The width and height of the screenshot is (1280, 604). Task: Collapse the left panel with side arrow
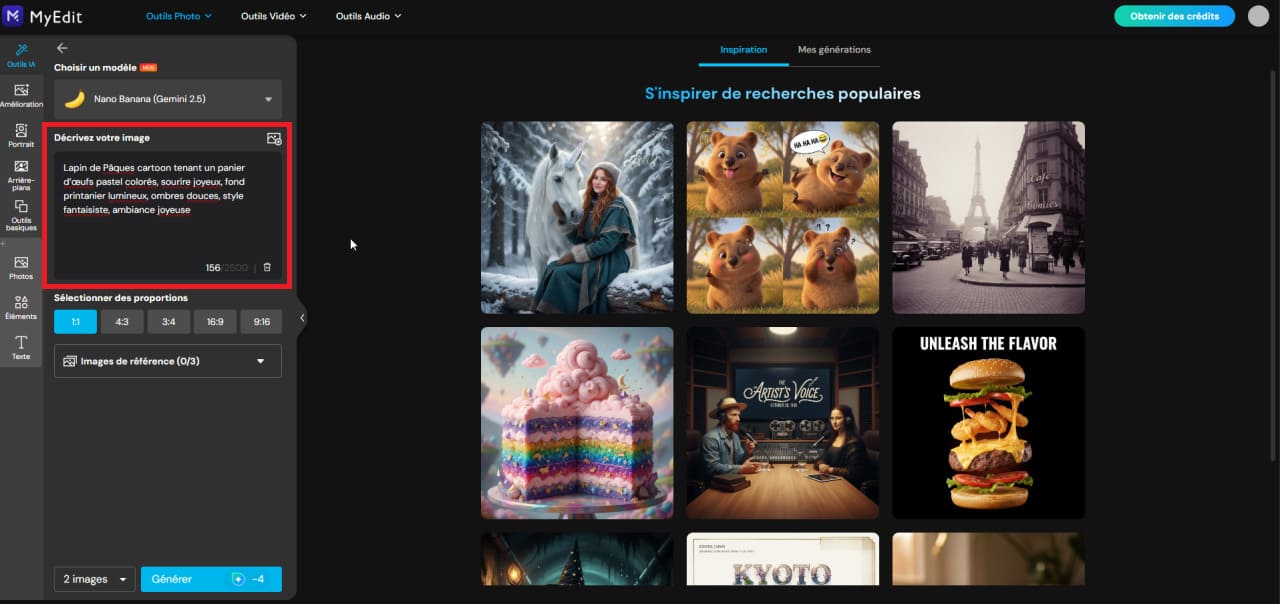click(301, 318)
